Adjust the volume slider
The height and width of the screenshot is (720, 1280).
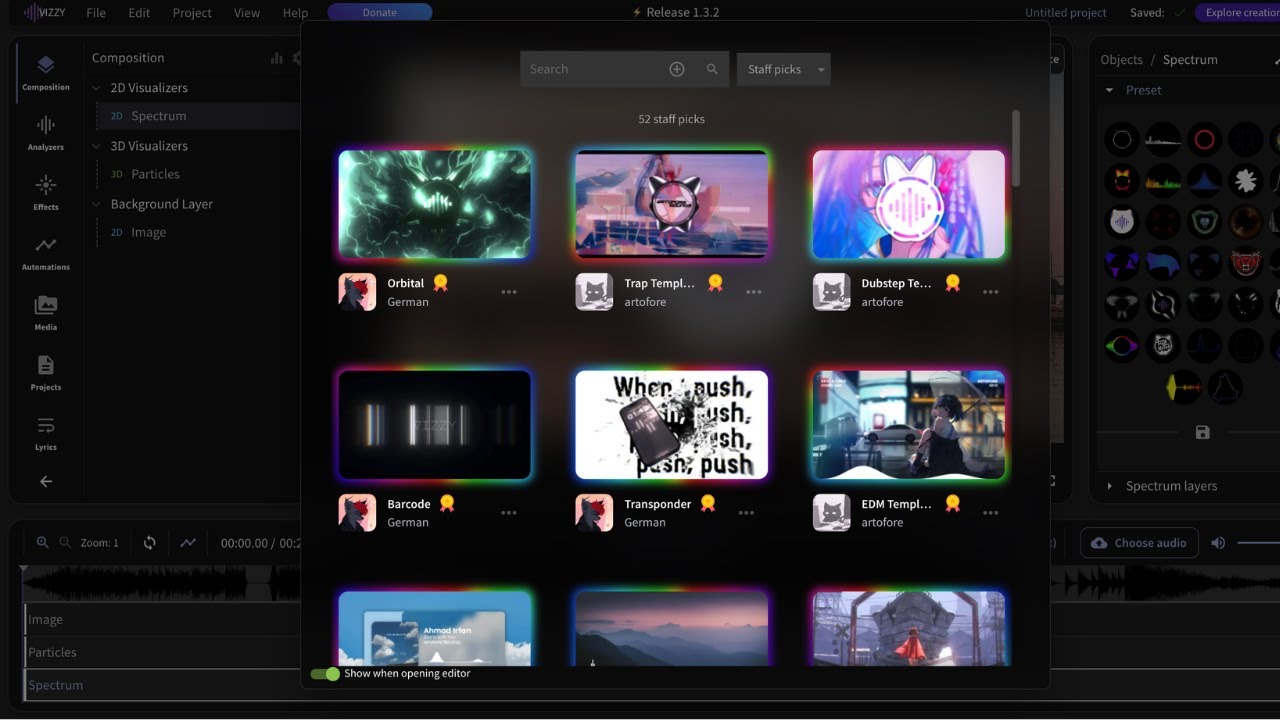tap(1258, 543)
